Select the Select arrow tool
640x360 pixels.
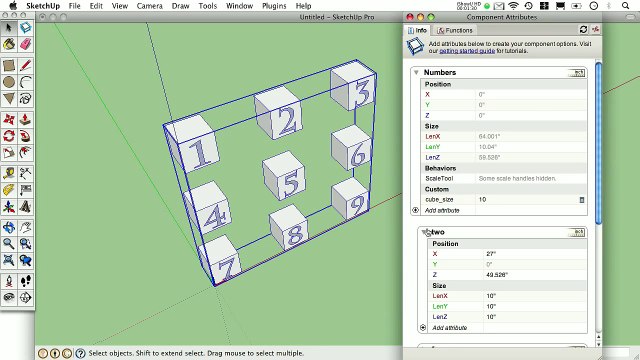tap(9, 28)
